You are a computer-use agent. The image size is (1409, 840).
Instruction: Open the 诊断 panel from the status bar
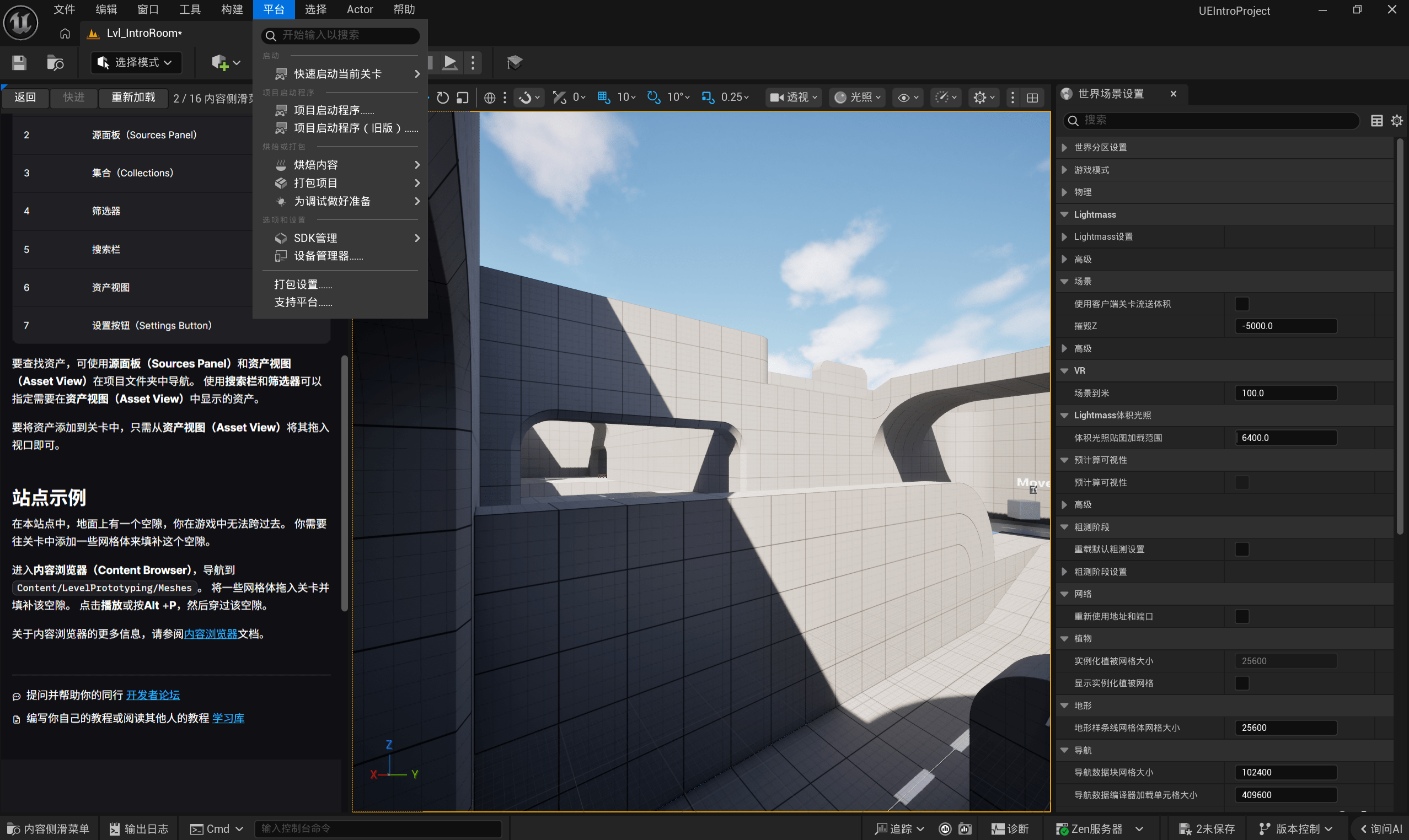click(x=1011, y=827)
